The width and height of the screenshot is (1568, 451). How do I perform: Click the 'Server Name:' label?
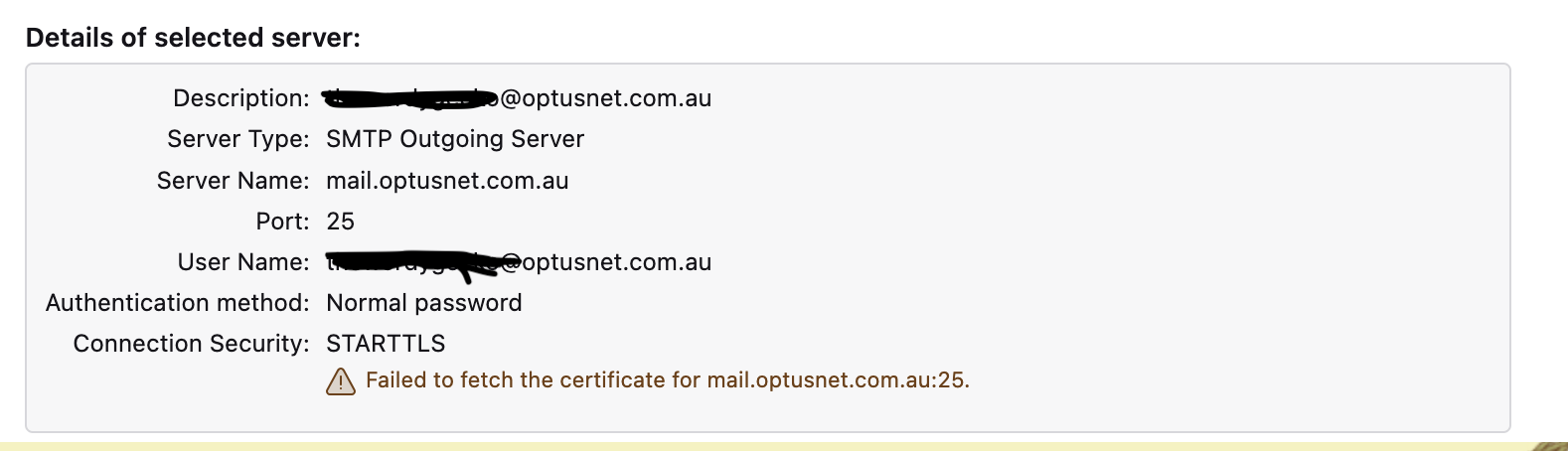(233, 181)
